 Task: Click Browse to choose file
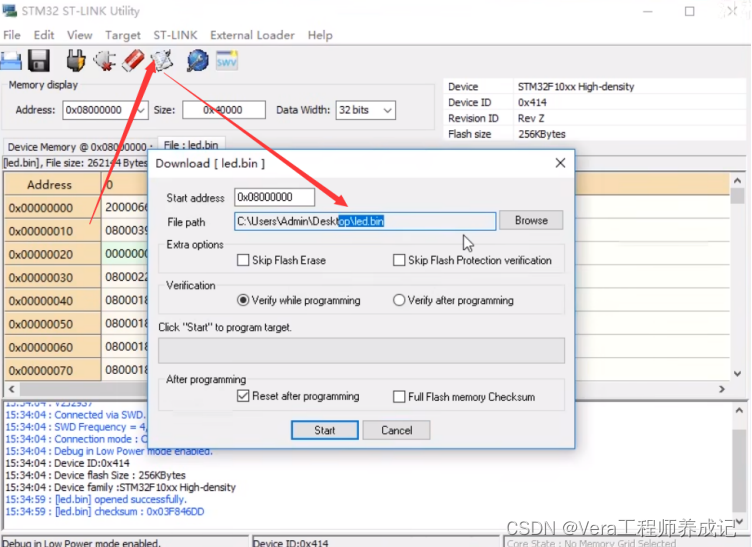point(531,221)
